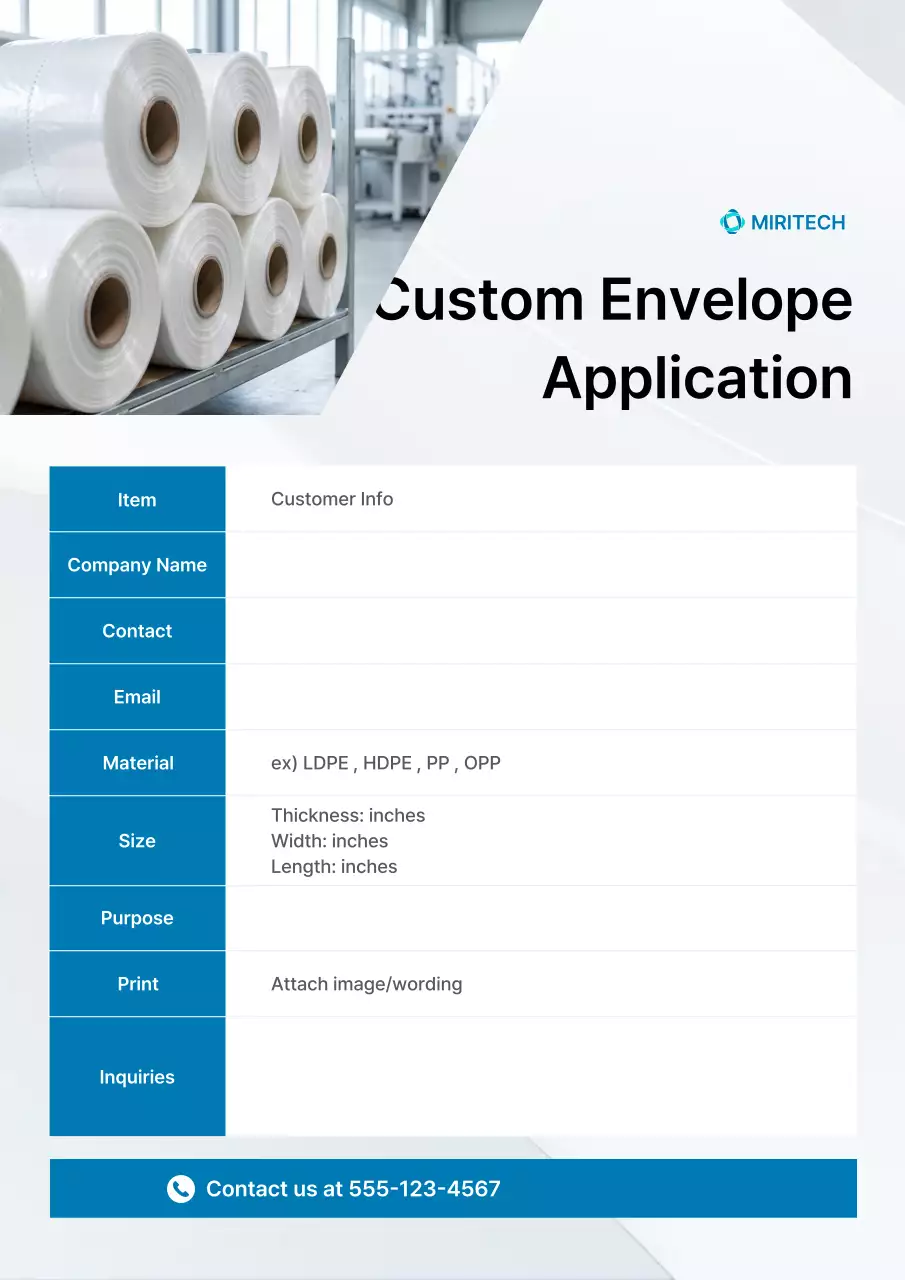Click the MIRITECH brand name text
Screen dimensions: 905x1280
(x=798, y=222)
